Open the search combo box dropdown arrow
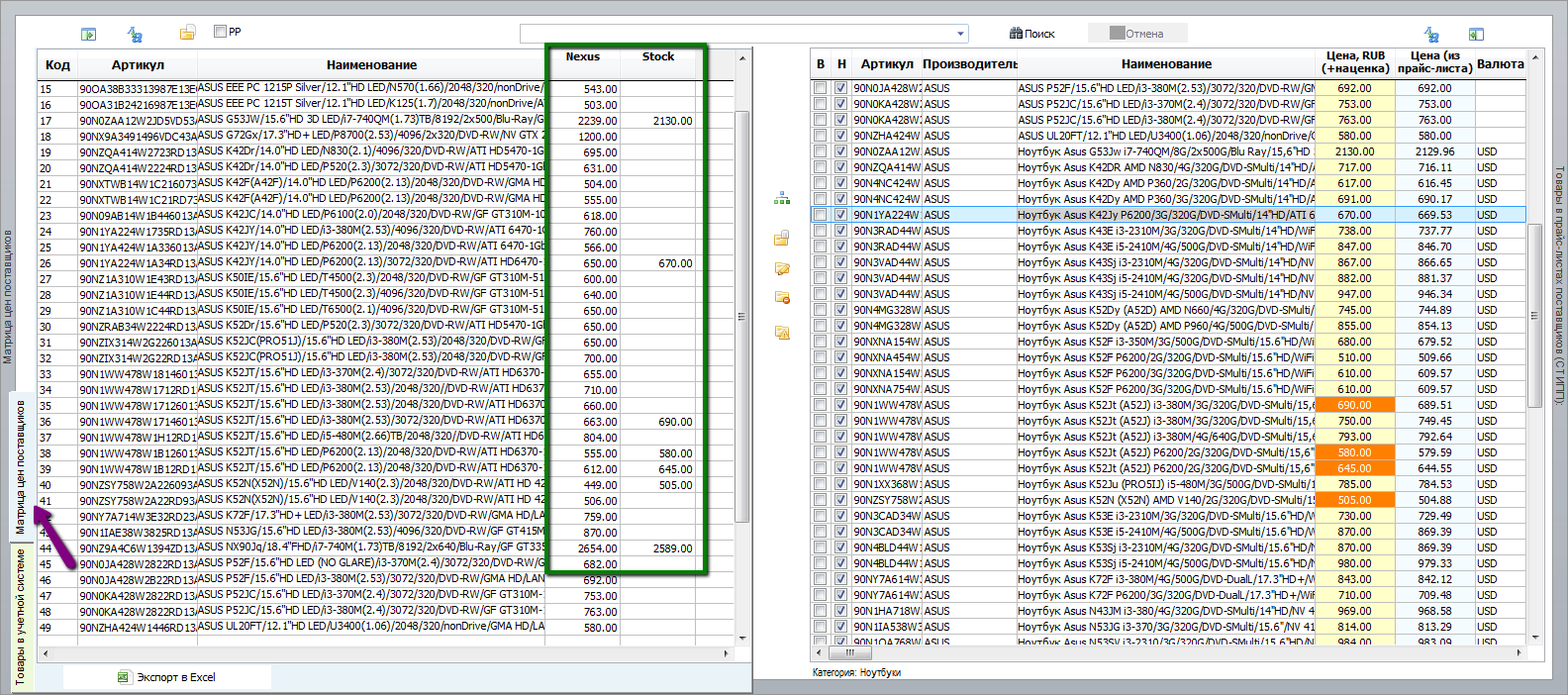The width and height of the screenshot is (1568, 695). click(960, 34)
